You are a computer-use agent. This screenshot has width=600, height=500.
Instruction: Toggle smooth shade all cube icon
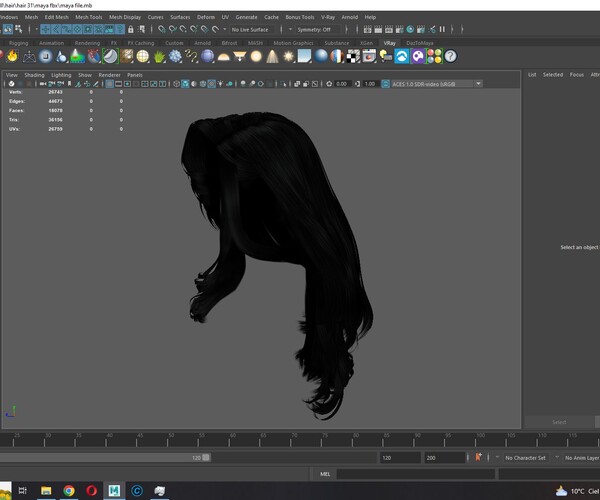pyautogui.click(x=185, y=84)
